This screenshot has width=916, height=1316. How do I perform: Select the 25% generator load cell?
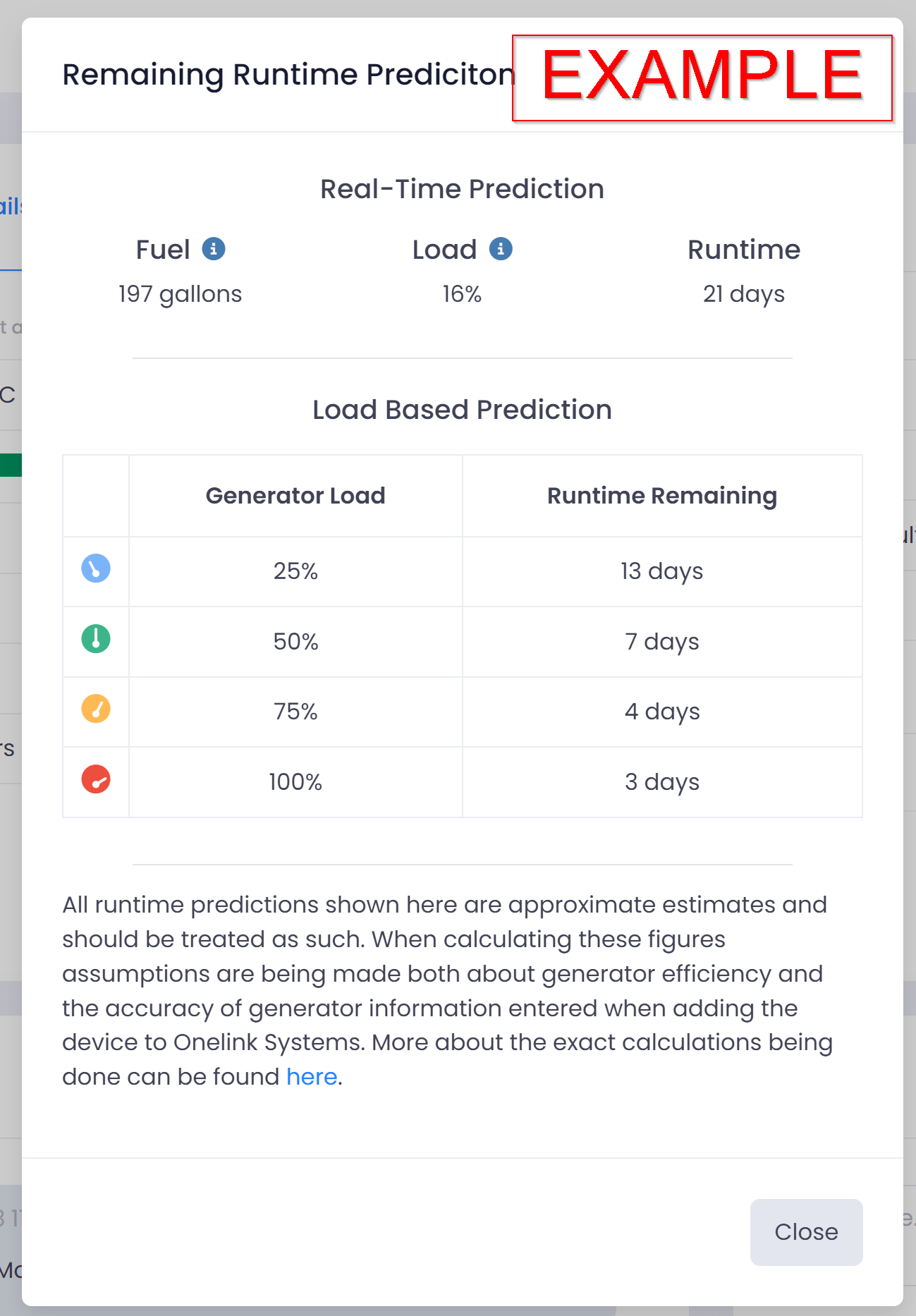(295, 571)
